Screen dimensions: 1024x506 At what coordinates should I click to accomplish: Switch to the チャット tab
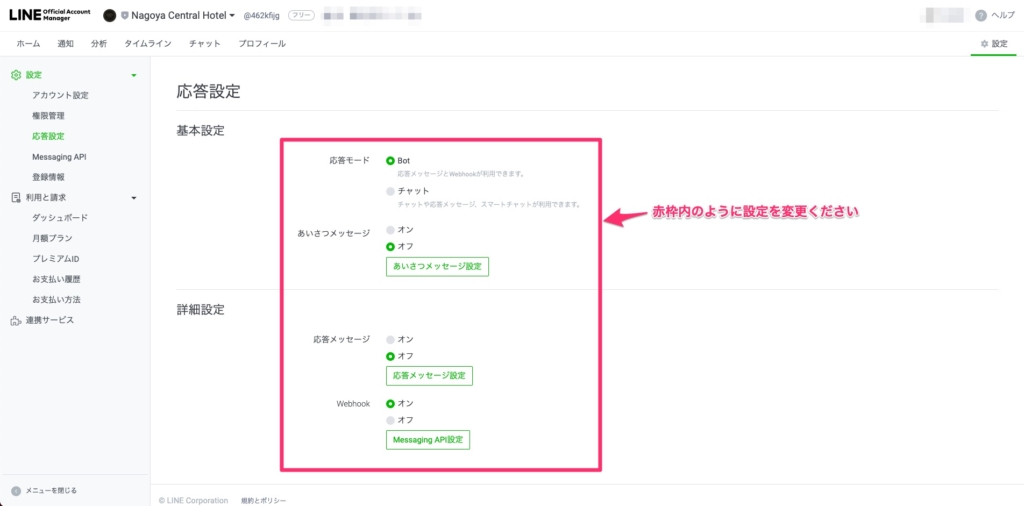coord(204,44)
